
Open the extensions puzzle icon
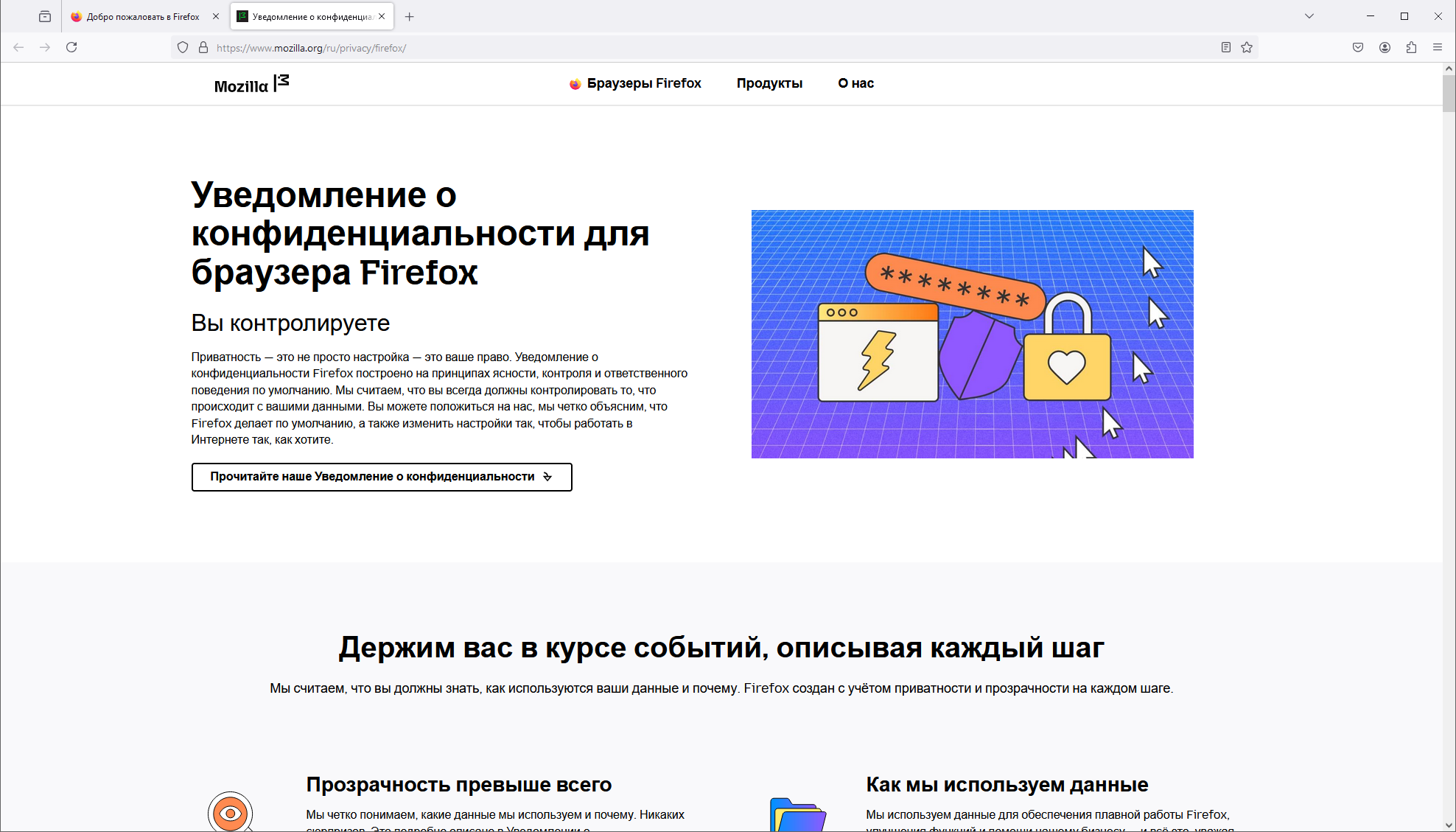tap(1411, 47)
